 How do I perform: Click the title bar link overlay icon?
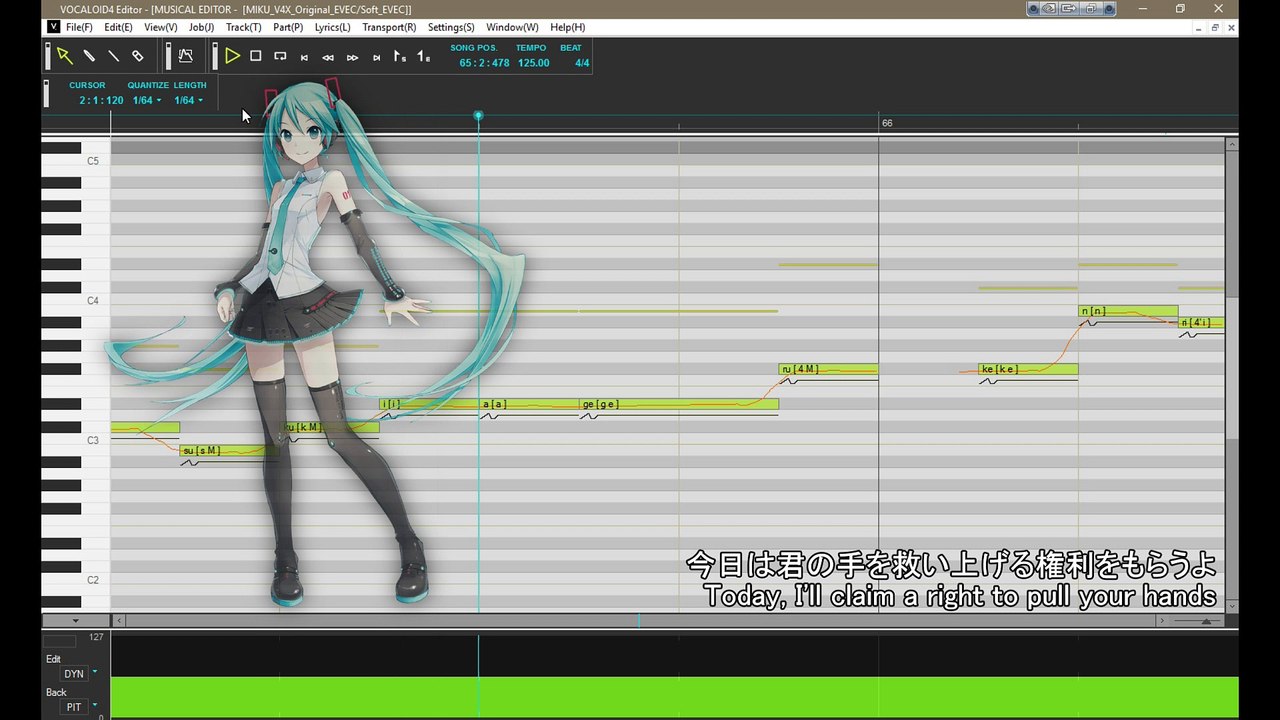tap(1050, 9)
